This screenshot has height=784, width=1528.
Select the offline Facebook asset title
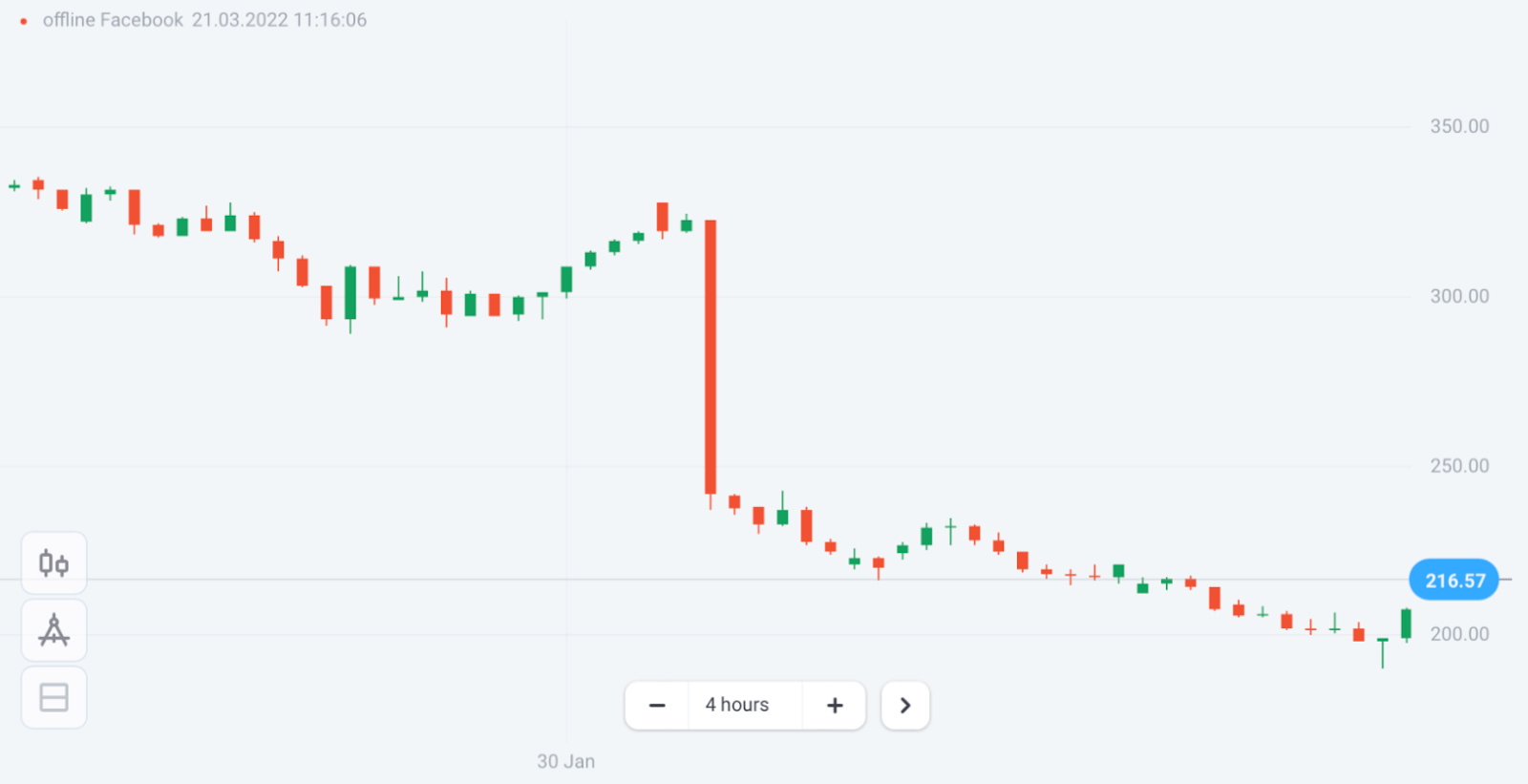coord(113,20)
